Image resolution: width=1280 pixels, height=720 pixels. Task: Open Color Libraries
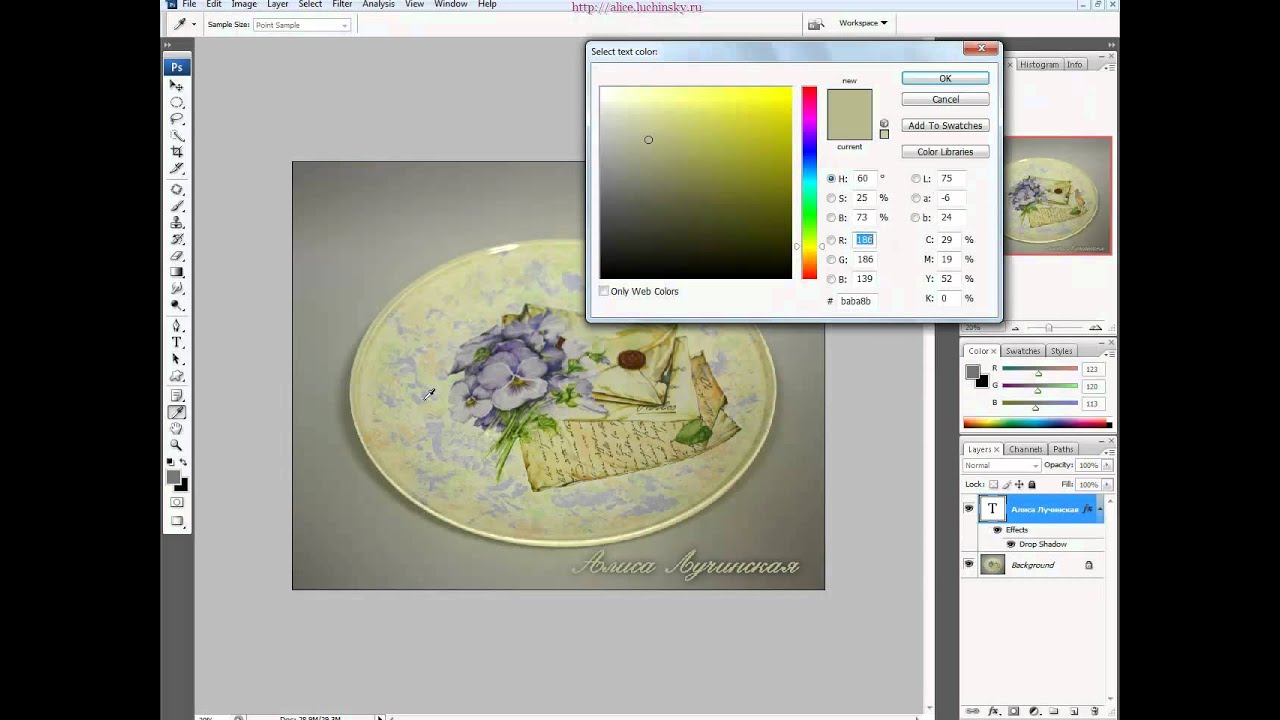click(945, 152)
